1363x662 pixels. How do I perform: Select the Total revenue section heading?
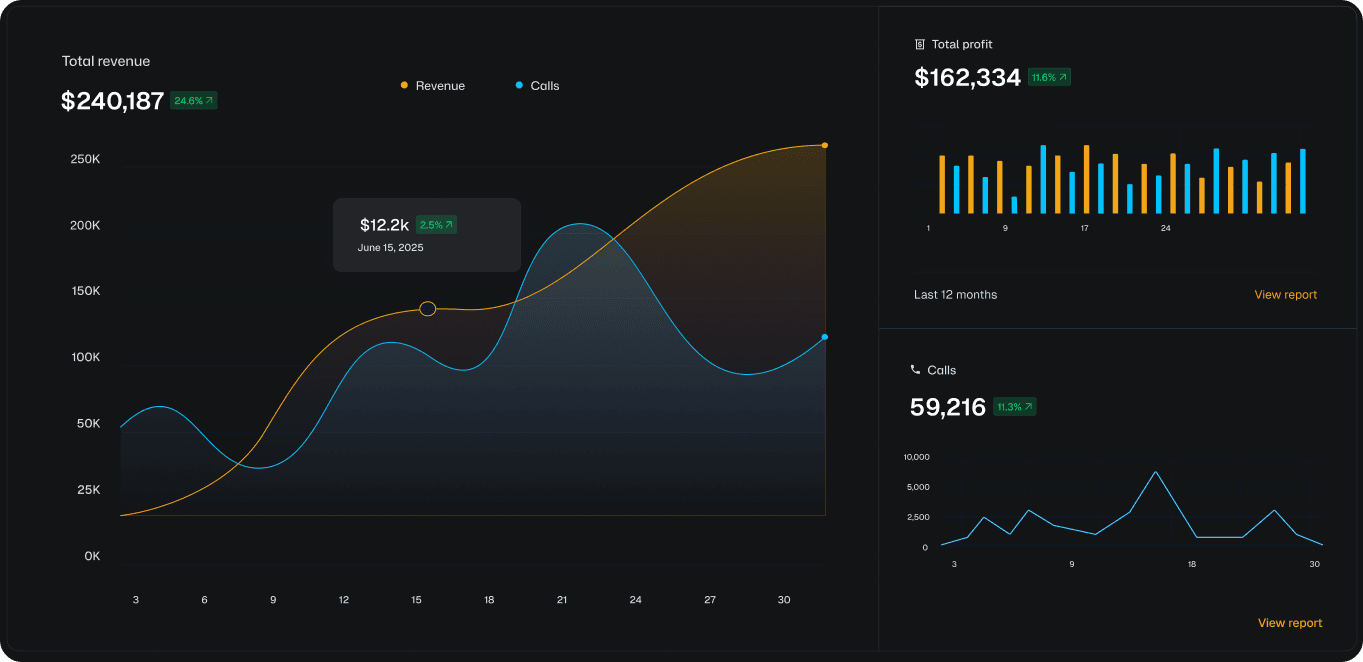[x=105, y=60]
